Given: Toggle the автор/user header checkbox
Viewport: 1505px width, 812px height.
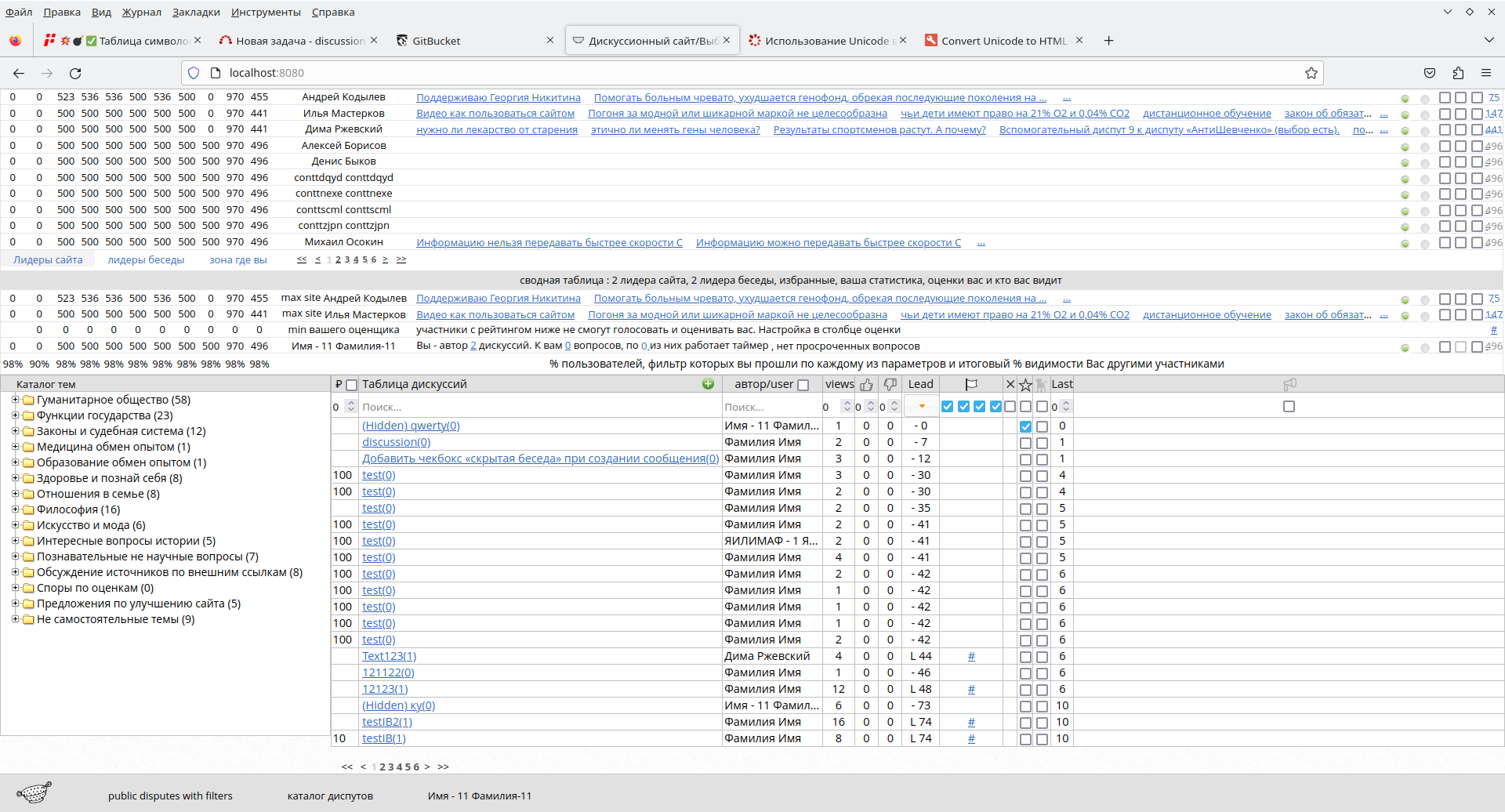Looking at the screenshot, I should point(803,385).
